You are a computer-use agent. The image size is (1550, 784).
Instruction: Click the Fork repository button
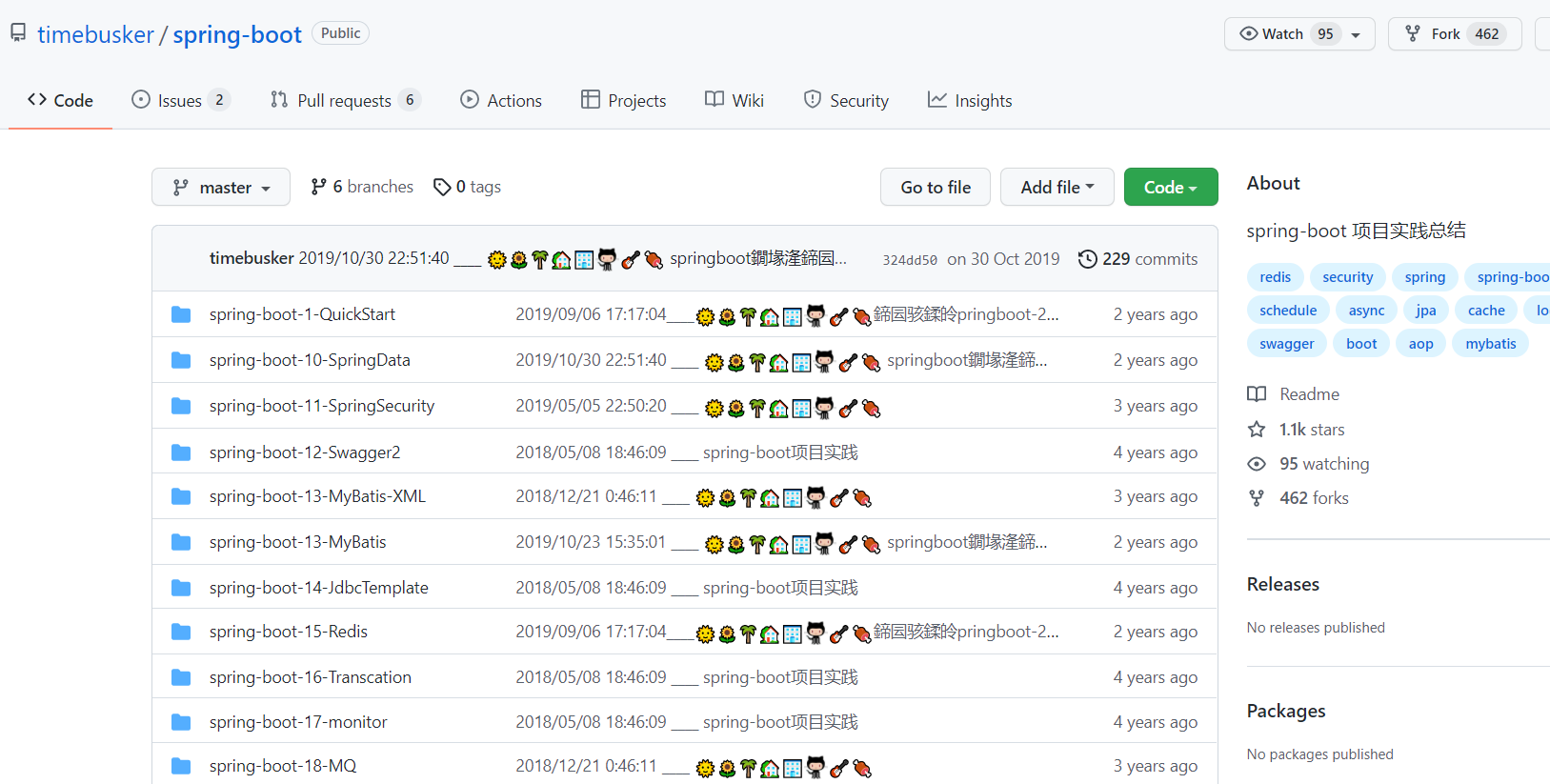tap(1454, 34)
